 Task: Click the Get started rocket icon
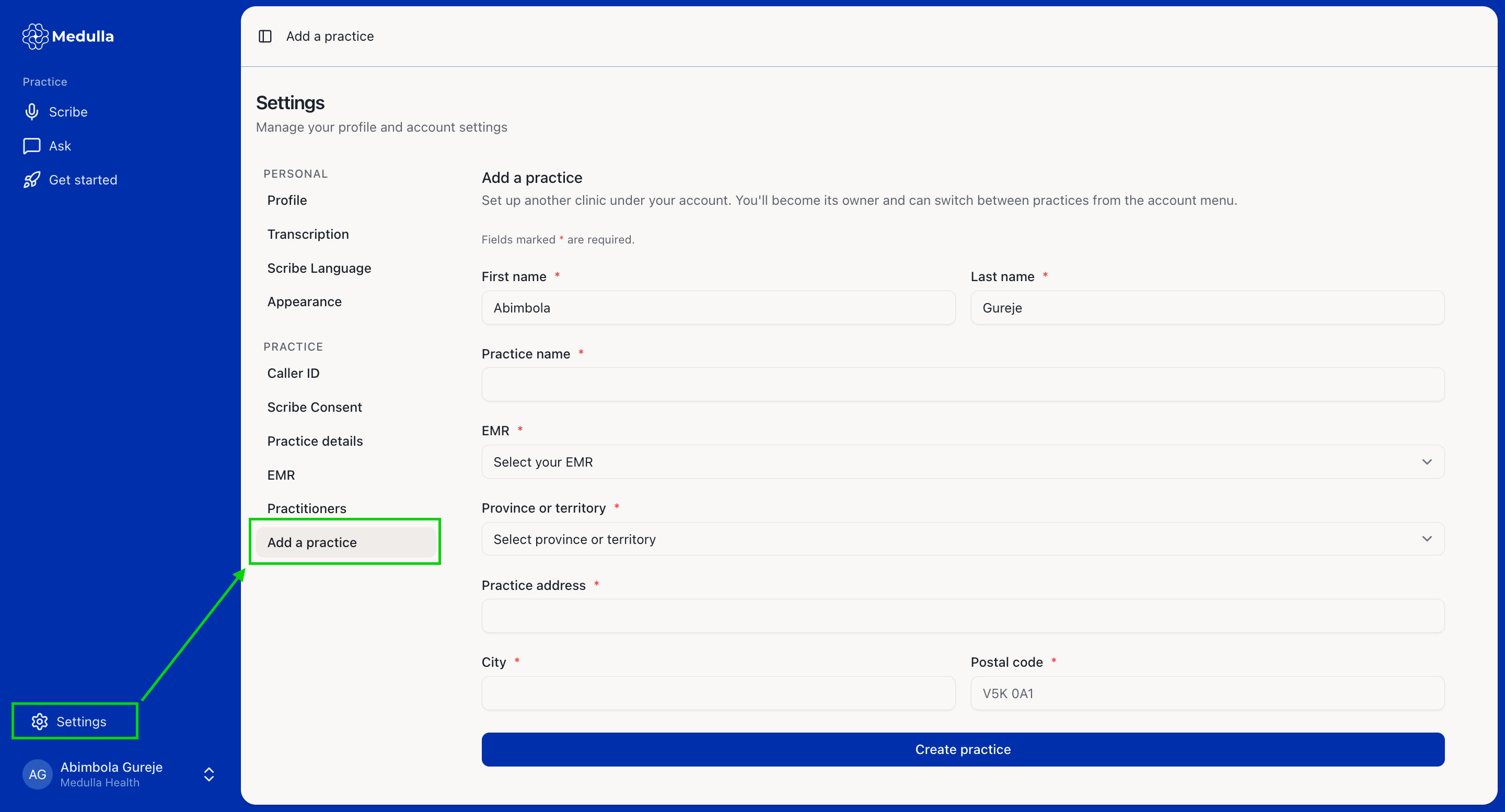(31, 179)
